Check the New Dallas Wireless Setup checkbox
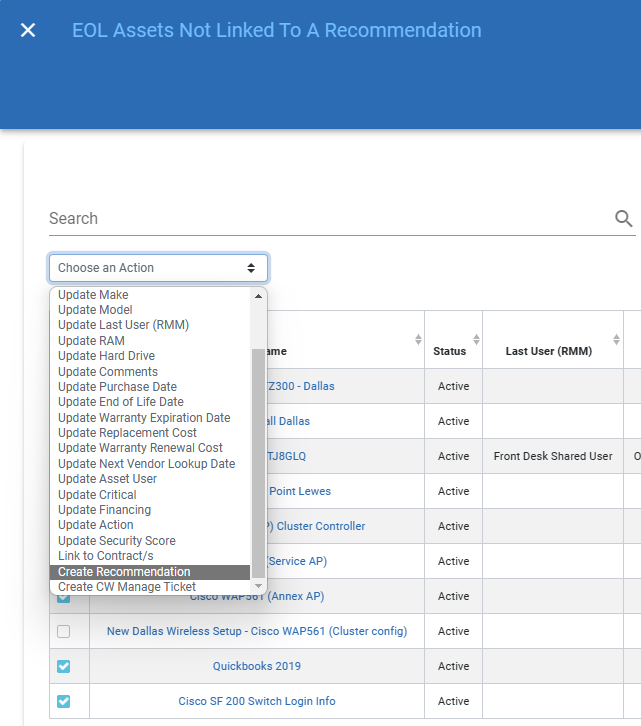Viewport: 641px width, 726px height. (63, 631)
